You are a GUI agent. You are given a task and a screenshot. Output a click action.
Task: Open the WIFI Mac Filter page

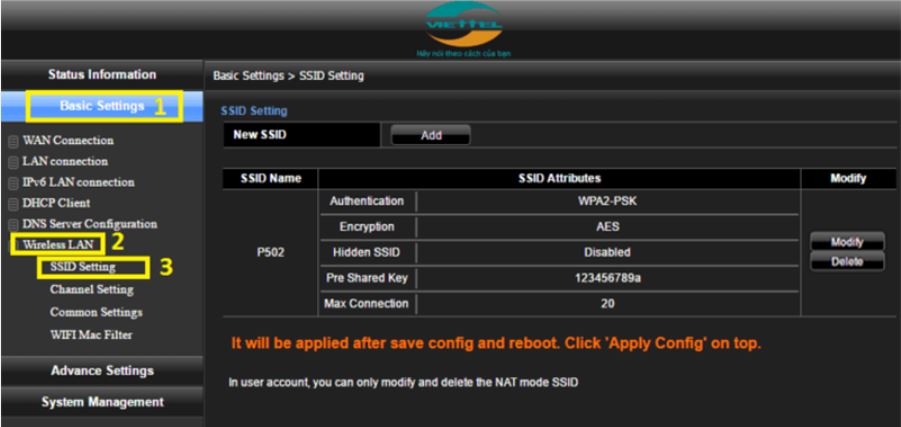pos(91,333)
